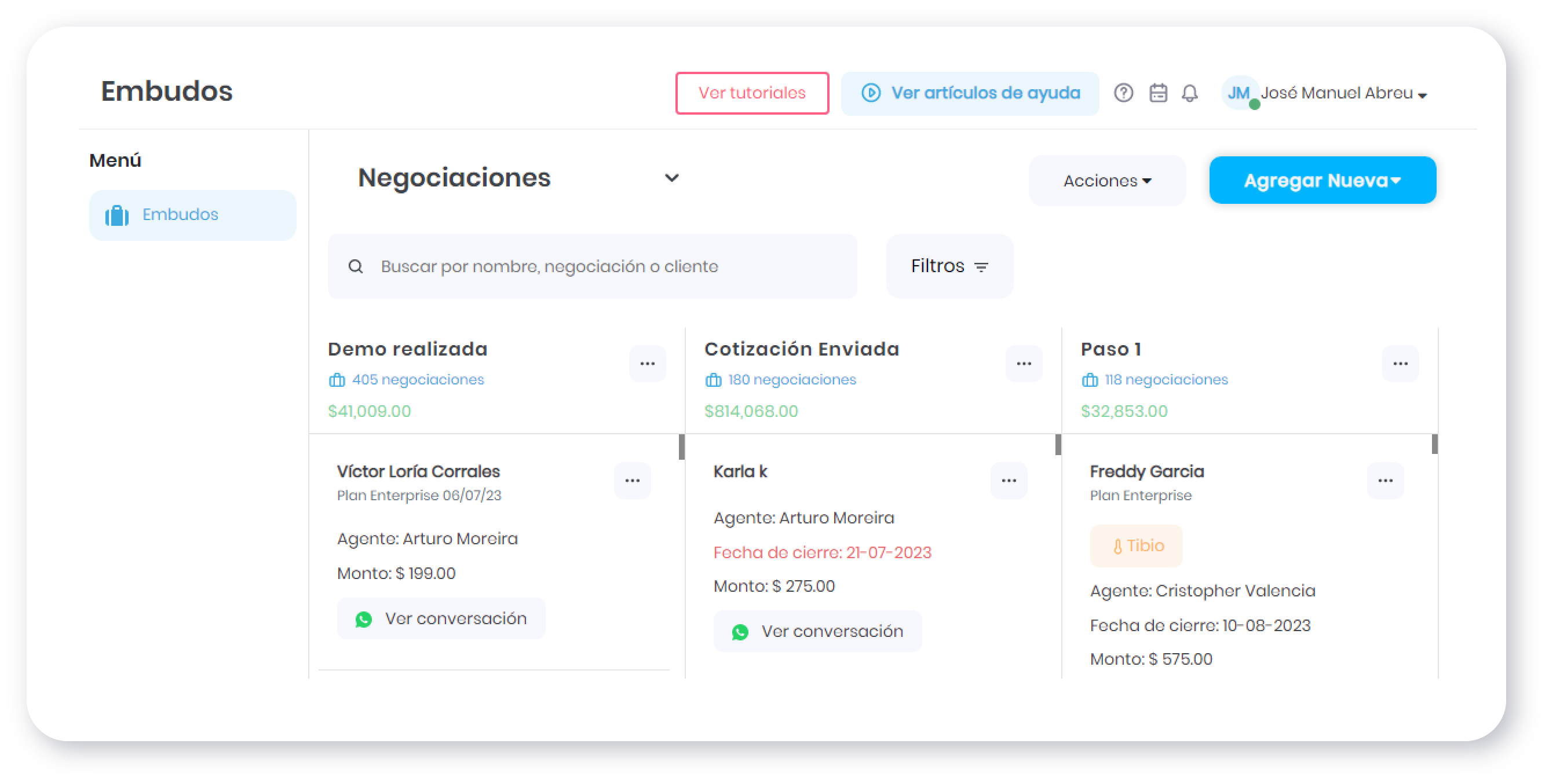The image size is (1549, 784).
Task: Expand the Negociaciones funnel selector
Action: (671, 178)
